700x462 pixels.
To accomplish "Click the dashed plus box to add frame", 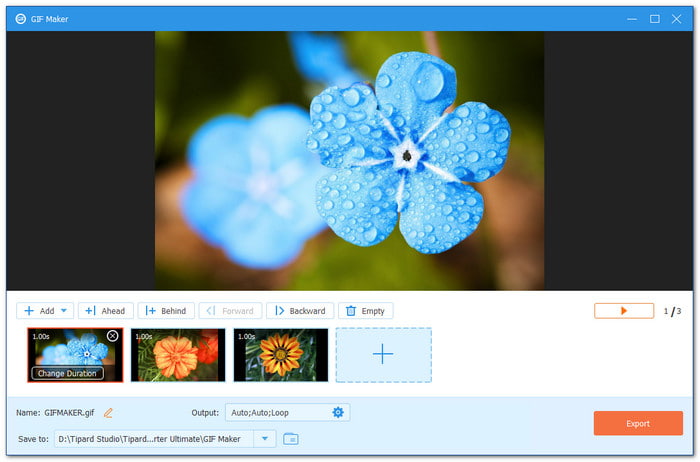I will click(383, 355).
